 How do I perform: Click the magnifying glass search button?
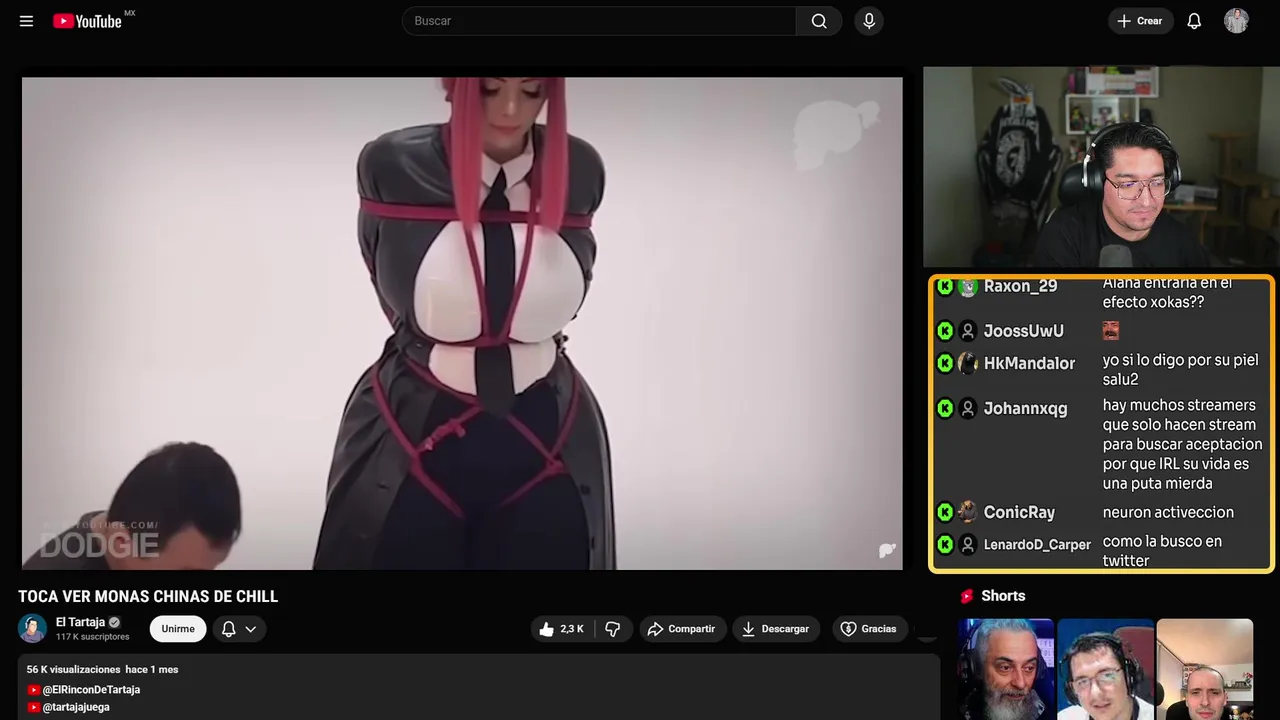[819, 21]
